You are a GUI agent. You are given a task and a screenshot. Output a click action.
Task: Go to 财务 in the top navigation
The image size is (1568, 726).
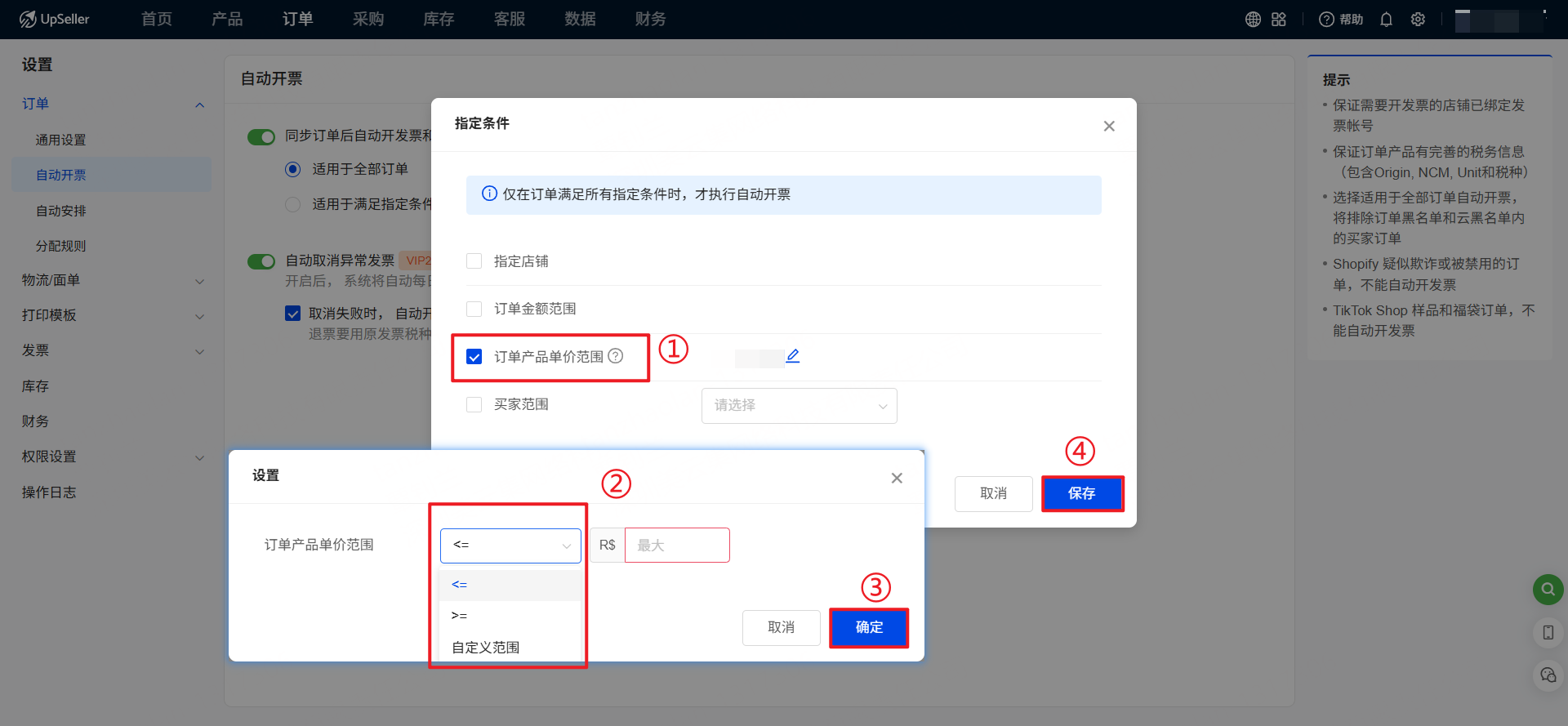[650, 20]
